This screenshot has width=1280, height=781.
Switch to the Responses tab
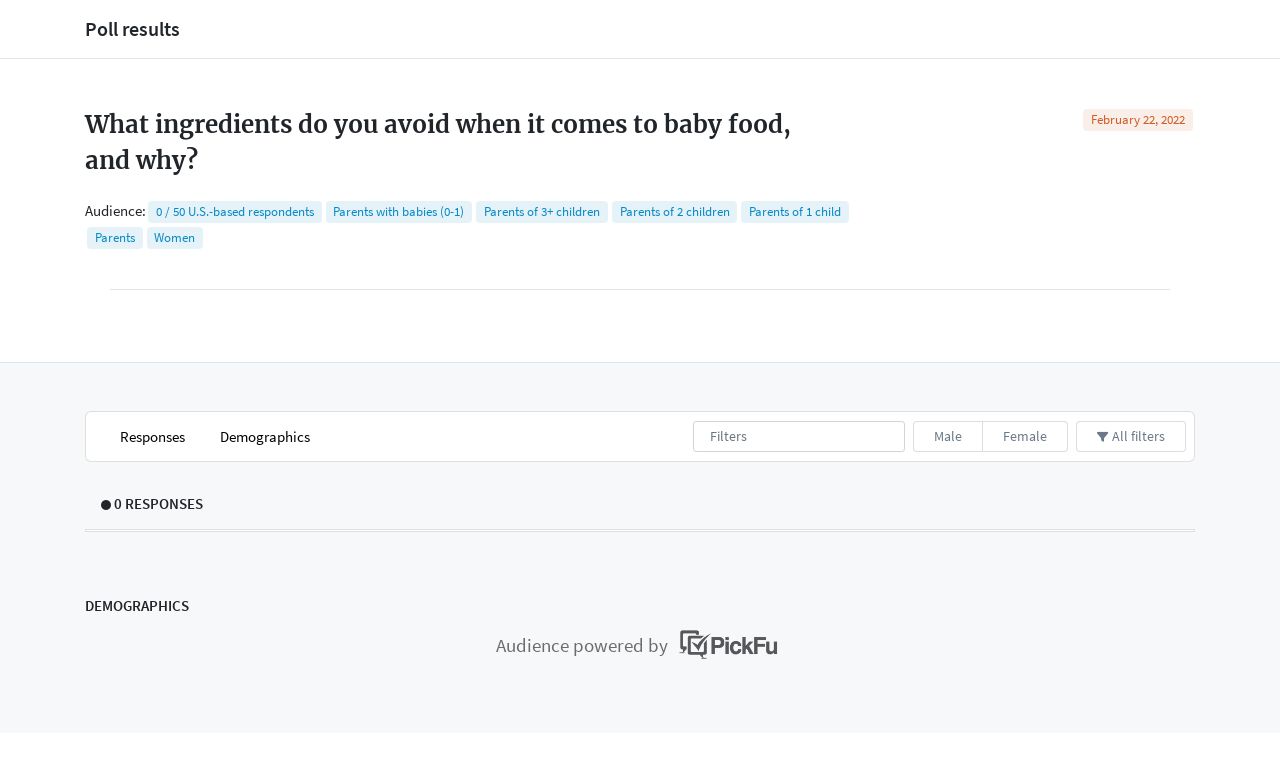(x=152, y=437)
